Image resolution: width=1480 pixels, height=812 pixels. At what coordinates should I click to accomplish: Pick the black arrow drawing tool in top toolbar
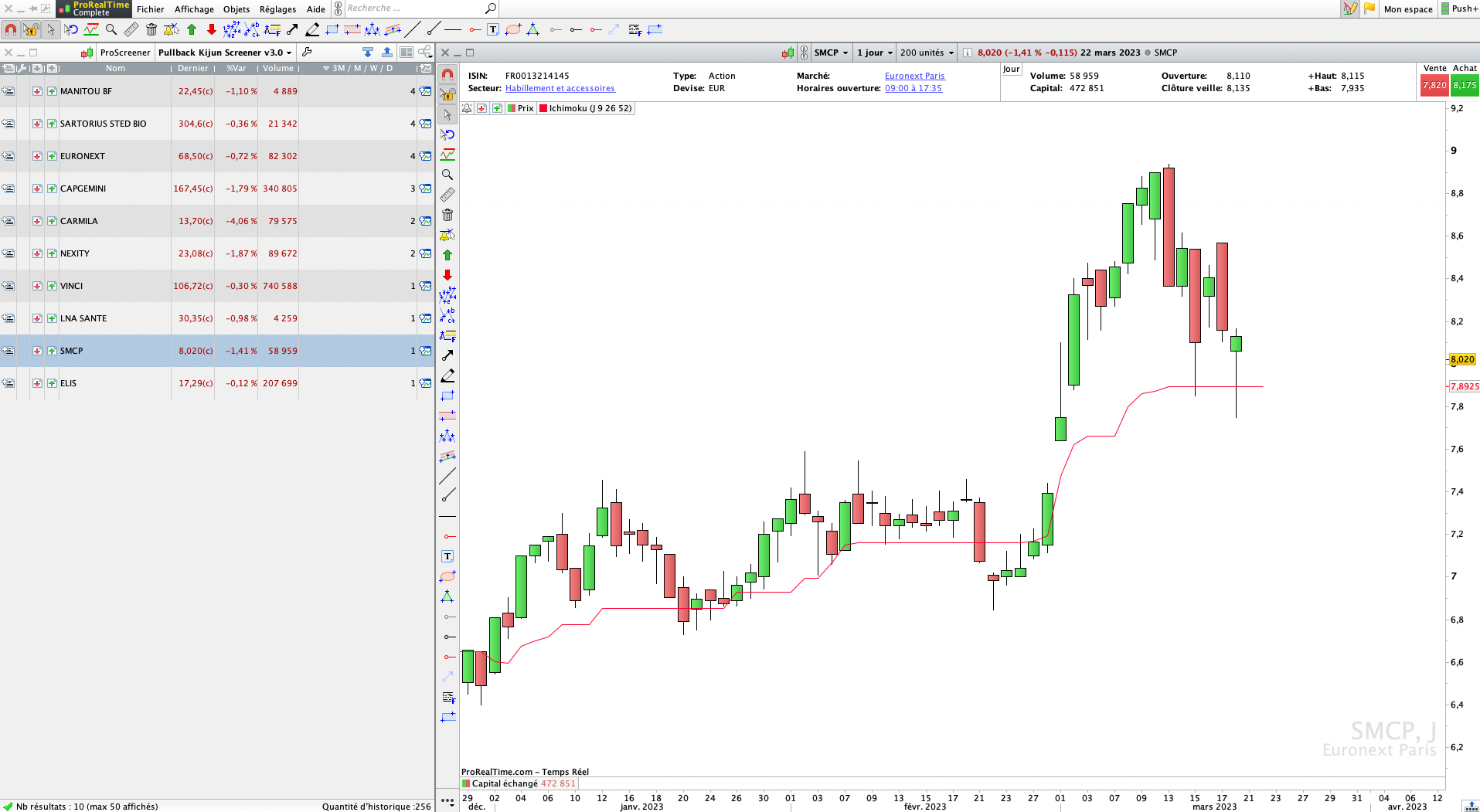(x=292, y=29)
